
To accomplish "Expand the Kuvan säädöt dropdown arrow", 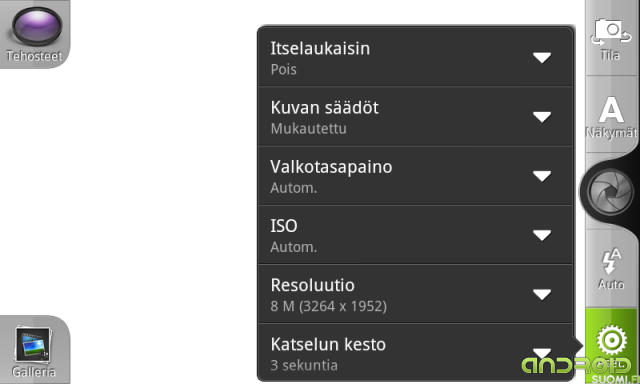I will coord(542,117).
